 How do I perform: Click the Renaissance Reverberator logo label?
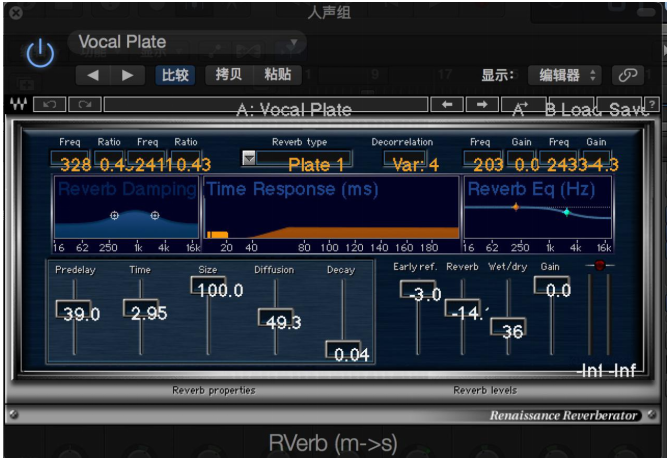point(563,415)
